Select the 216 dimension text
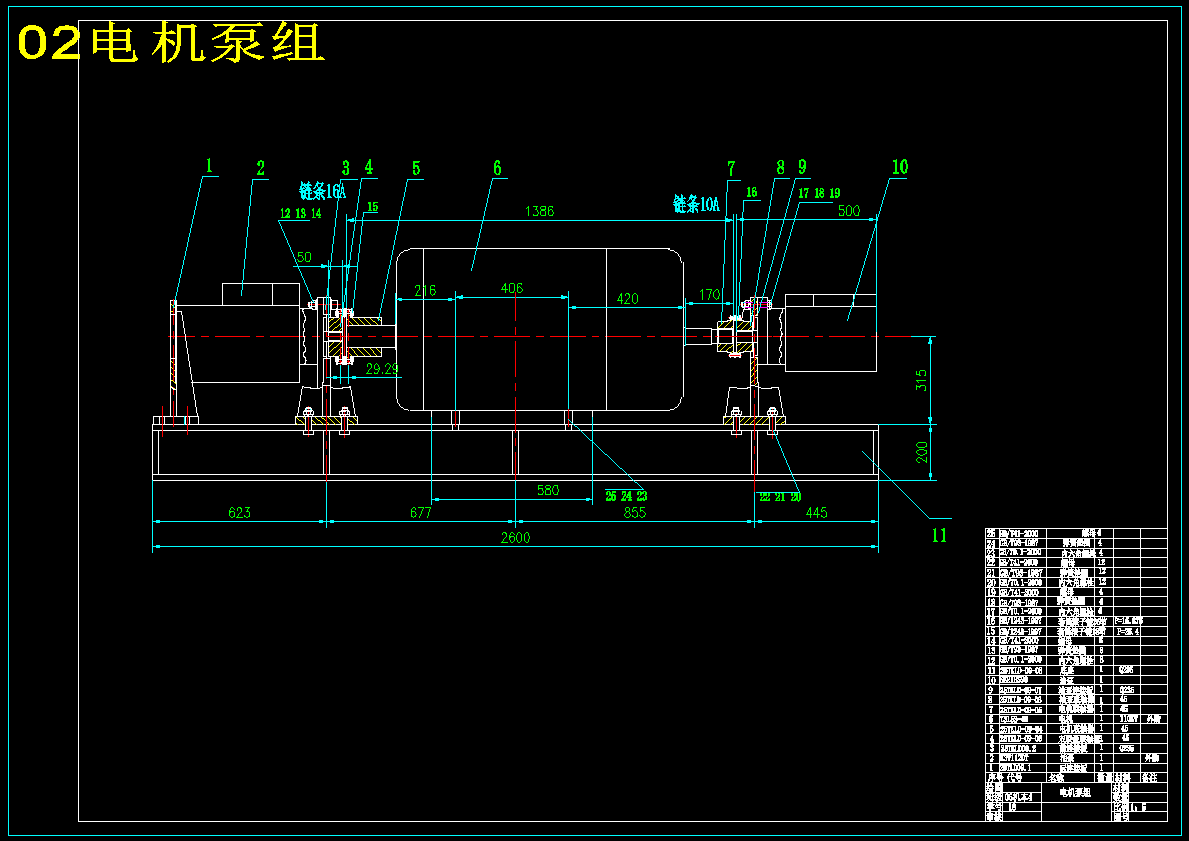 click(425, 290)
